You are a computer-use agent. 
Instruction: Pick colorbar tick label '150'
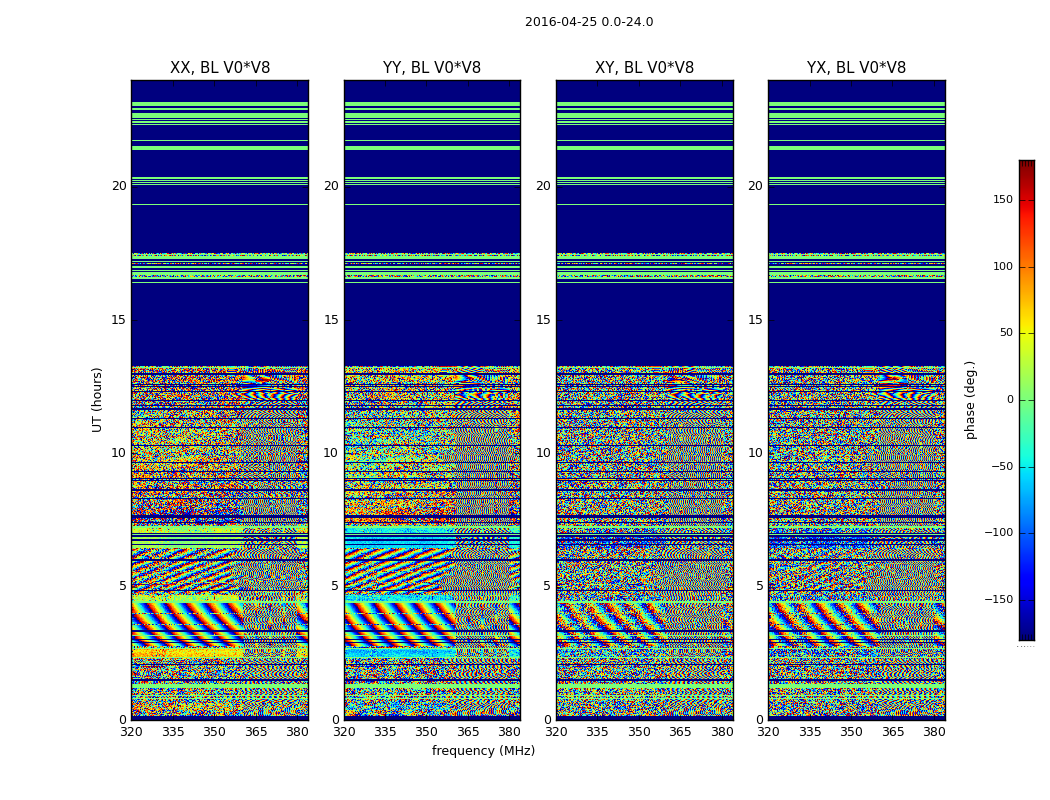point(1002,199)
